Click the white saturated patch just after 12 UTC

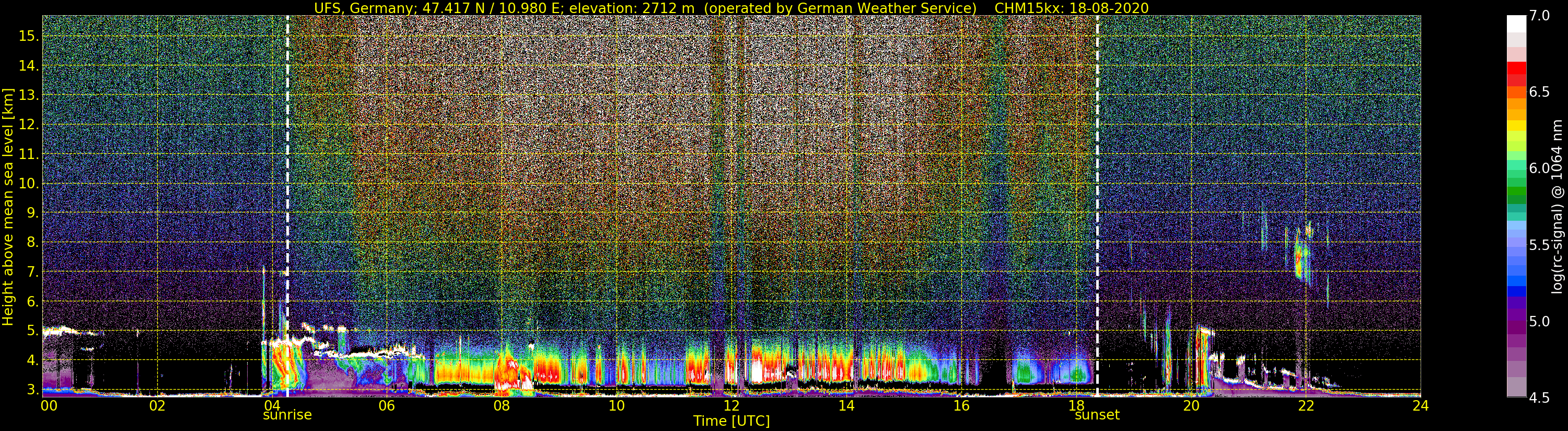(757, 371)
